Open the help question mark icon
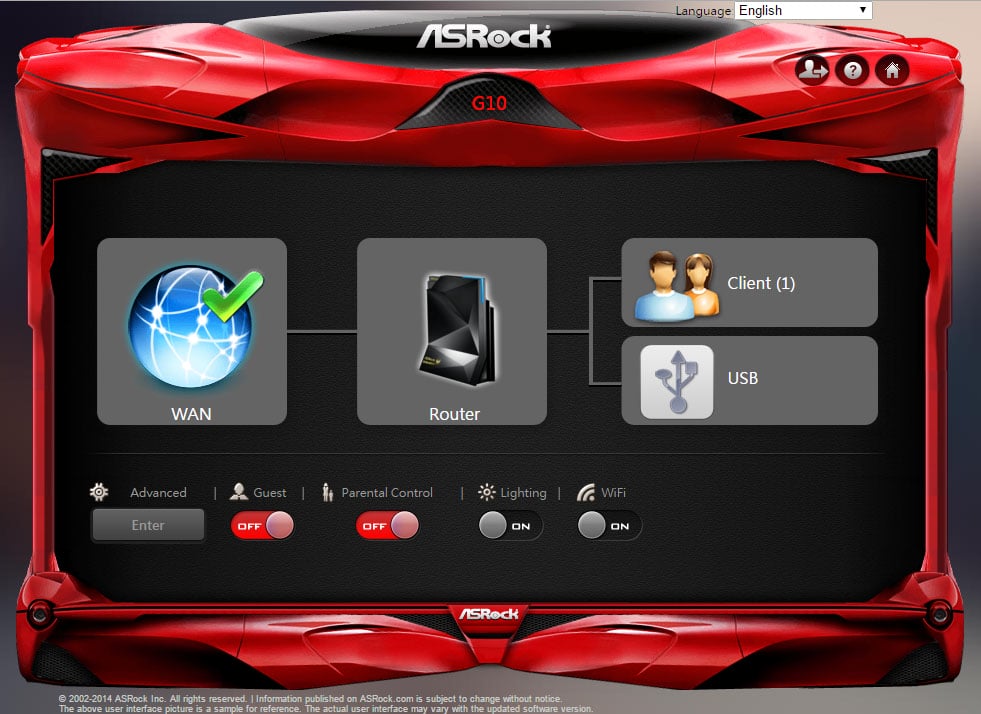 [852, 70]
